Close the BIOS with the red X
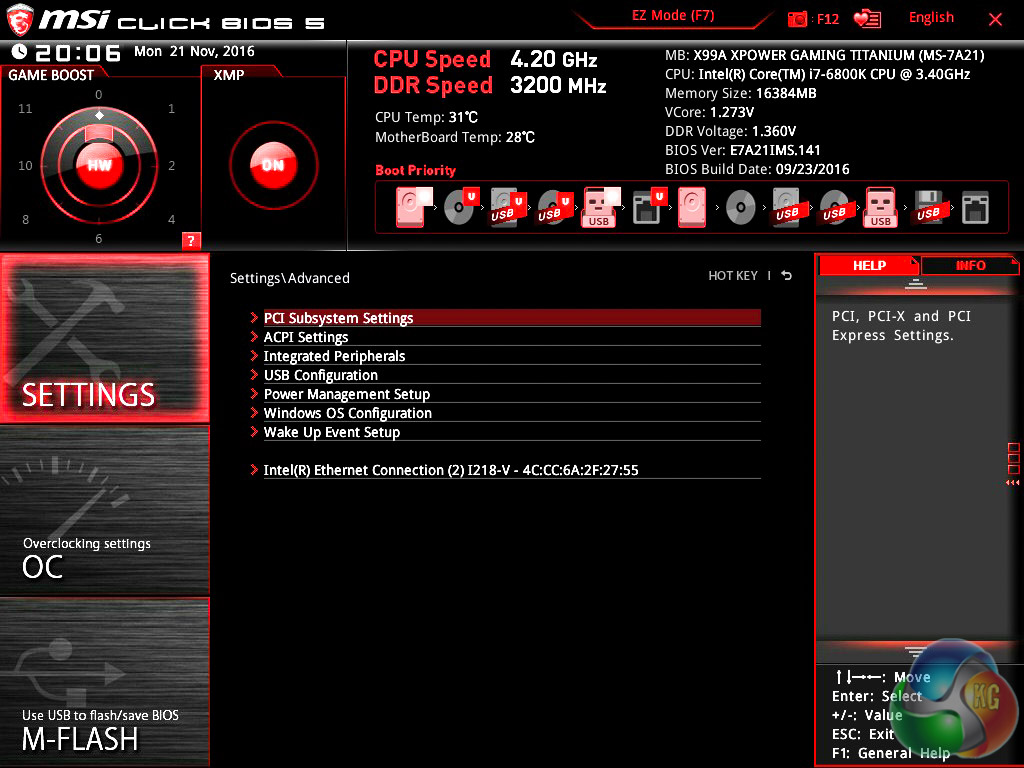 995,20
